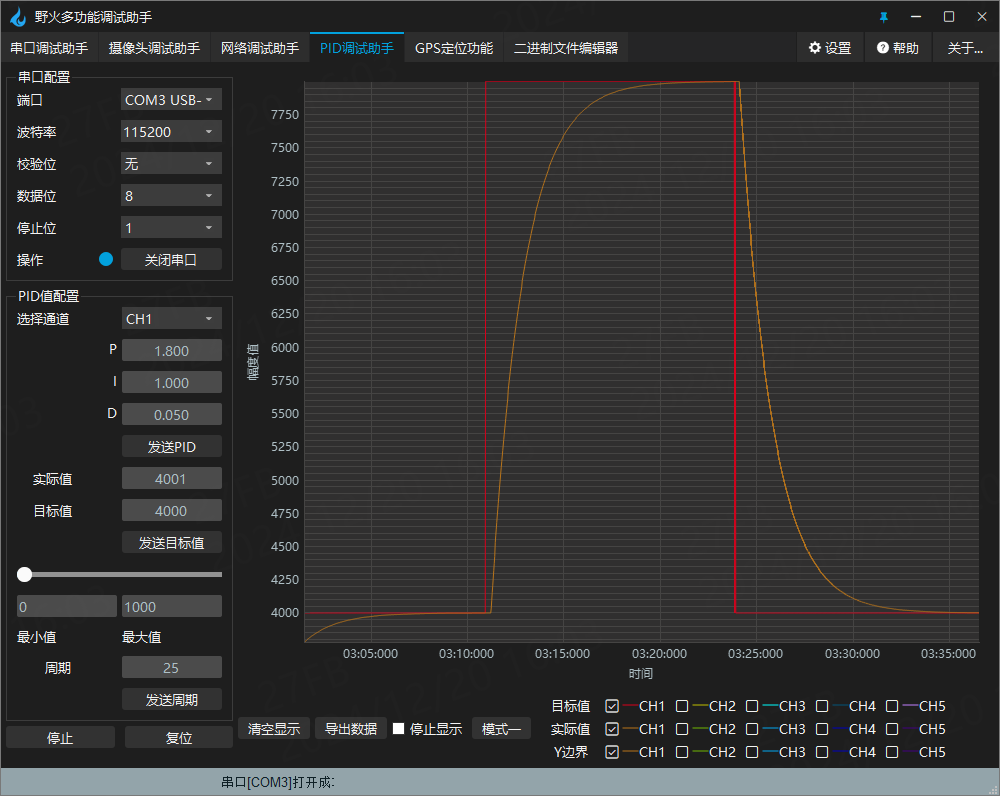
Task: Click the 停止 button
Action: 61,737
